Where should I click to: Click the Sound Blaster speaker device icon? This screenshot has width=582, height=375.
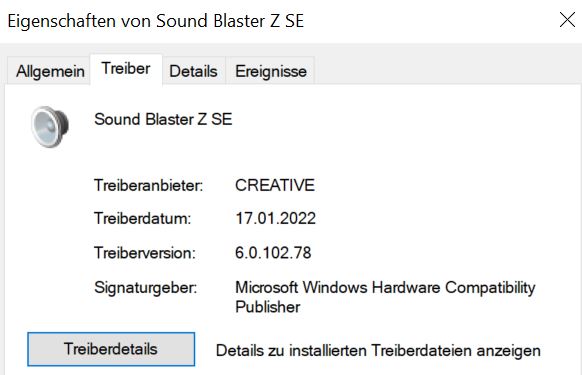(x=50, y=127)
